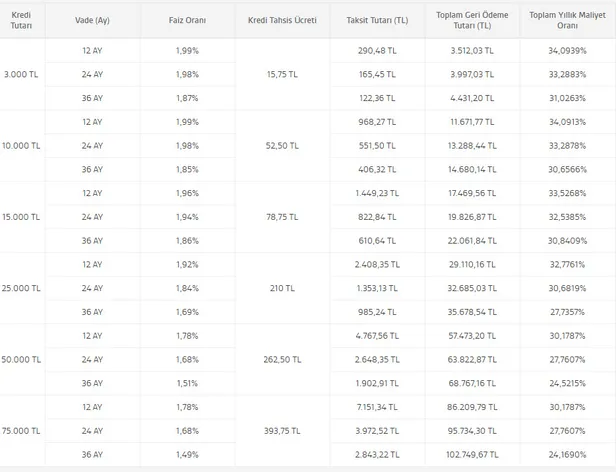
Task: Click Toplam Geri Ödeme Tutarı header
Action: coord(472,20)
